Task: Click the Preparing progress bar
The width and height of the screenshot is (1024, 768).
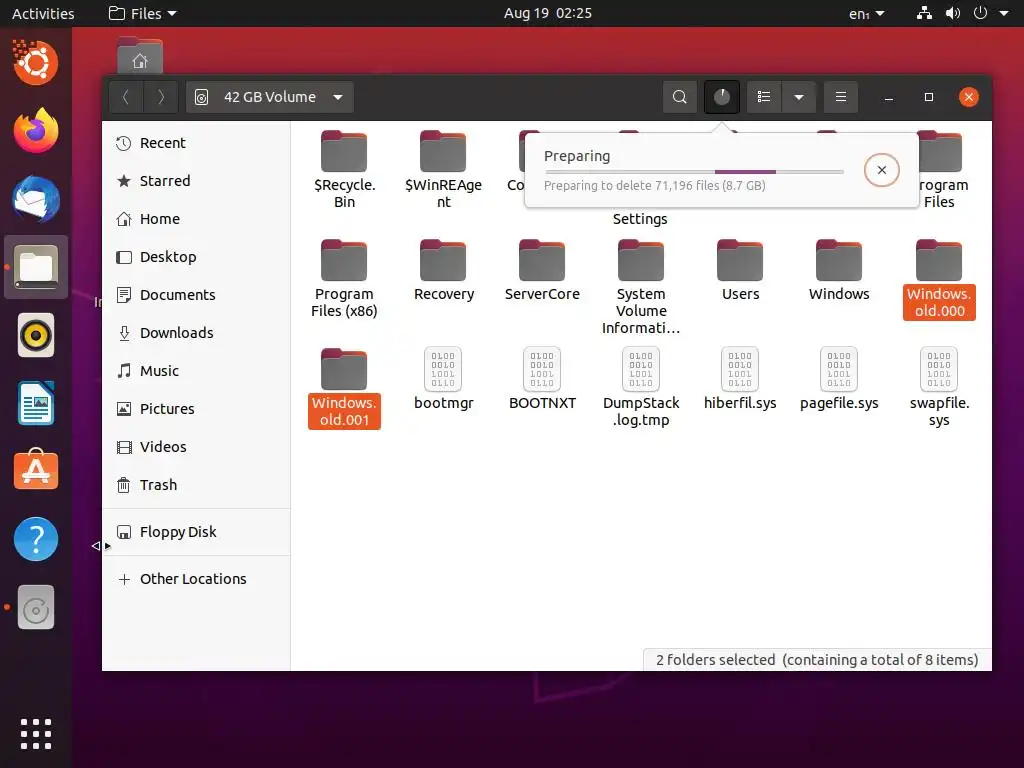Action: [x=694, y=172]
